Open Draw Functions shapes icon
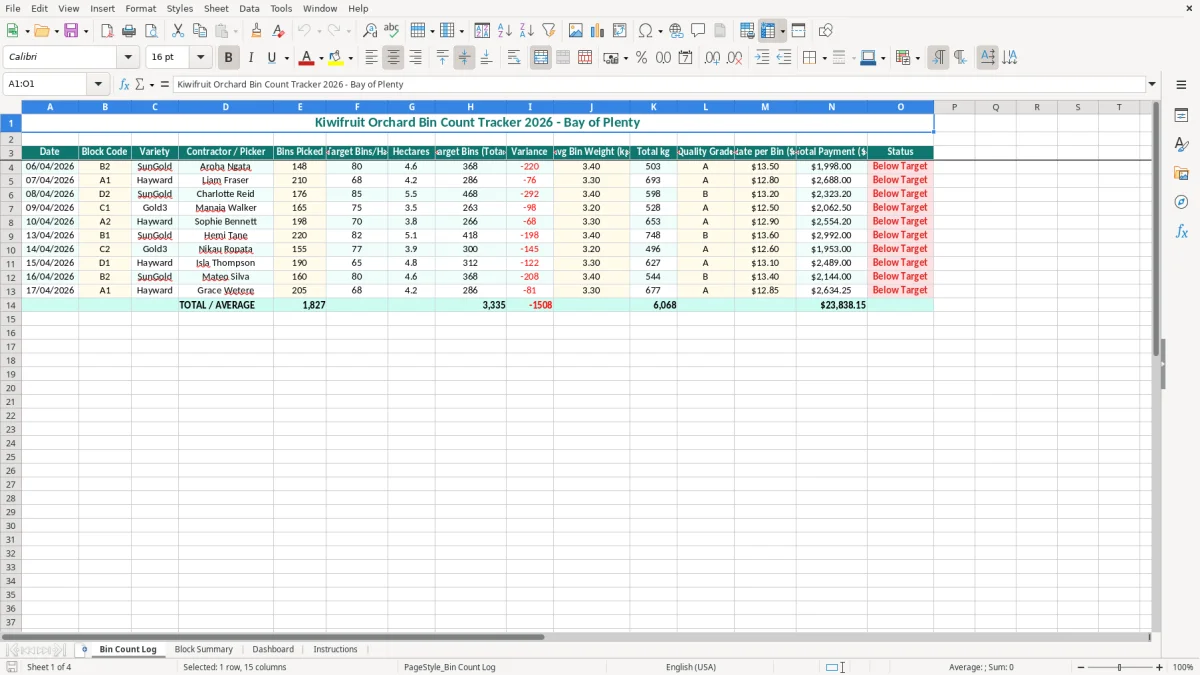 pos(826,31)
